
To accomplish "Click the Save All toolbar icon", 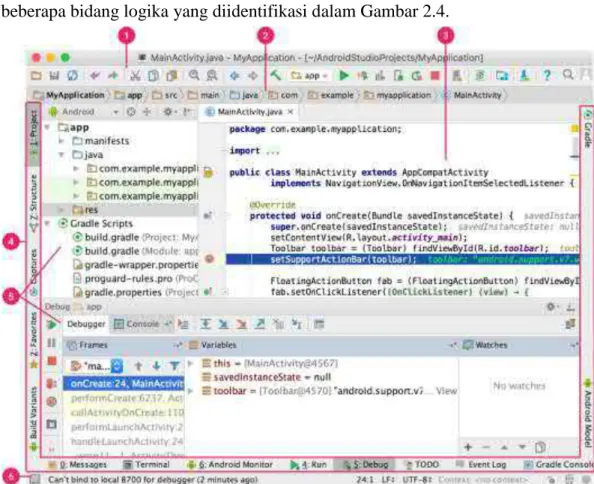I will point(55,76).
